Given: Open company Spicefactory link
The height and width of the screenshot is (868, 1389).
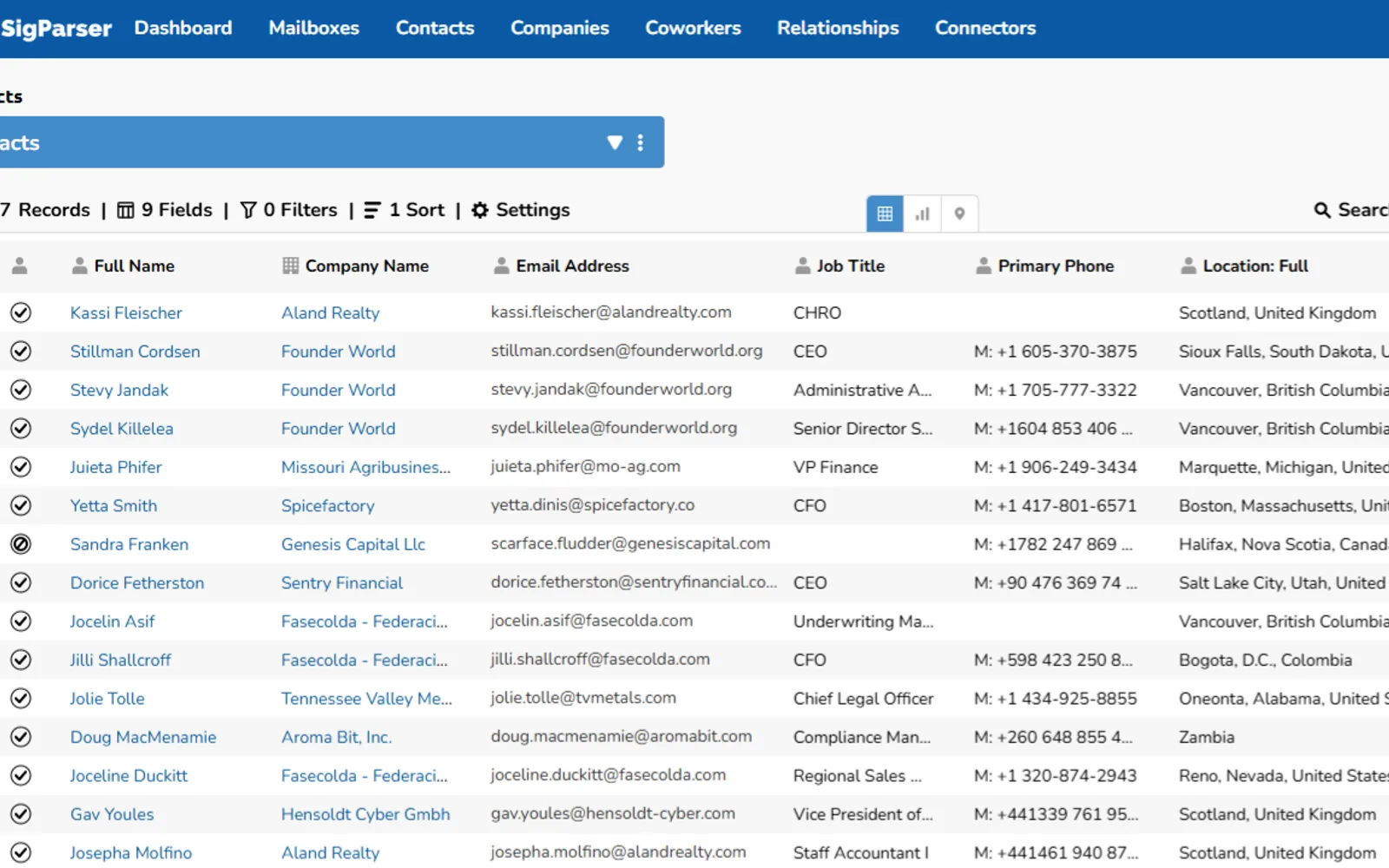Looking at the screenshot, I should (x=328, y=505).
